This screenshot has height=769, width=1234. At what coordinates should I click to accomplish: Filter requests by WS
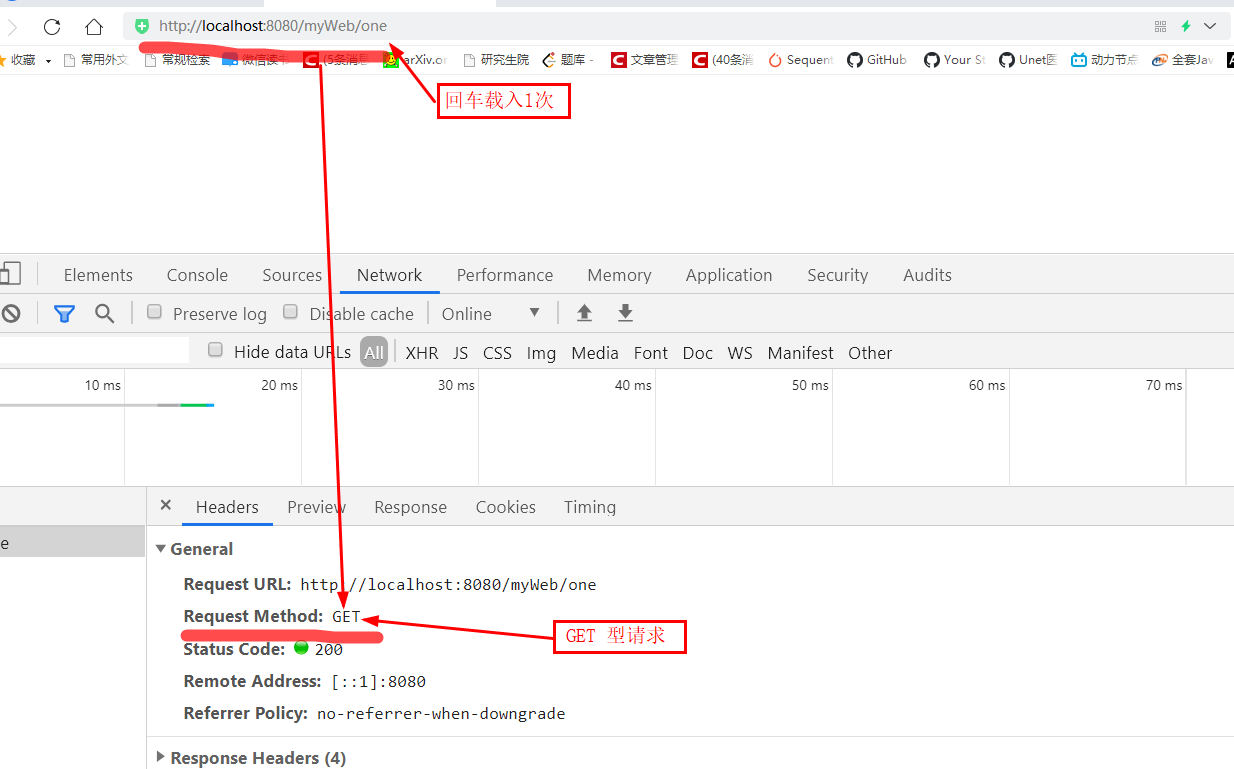740,353
